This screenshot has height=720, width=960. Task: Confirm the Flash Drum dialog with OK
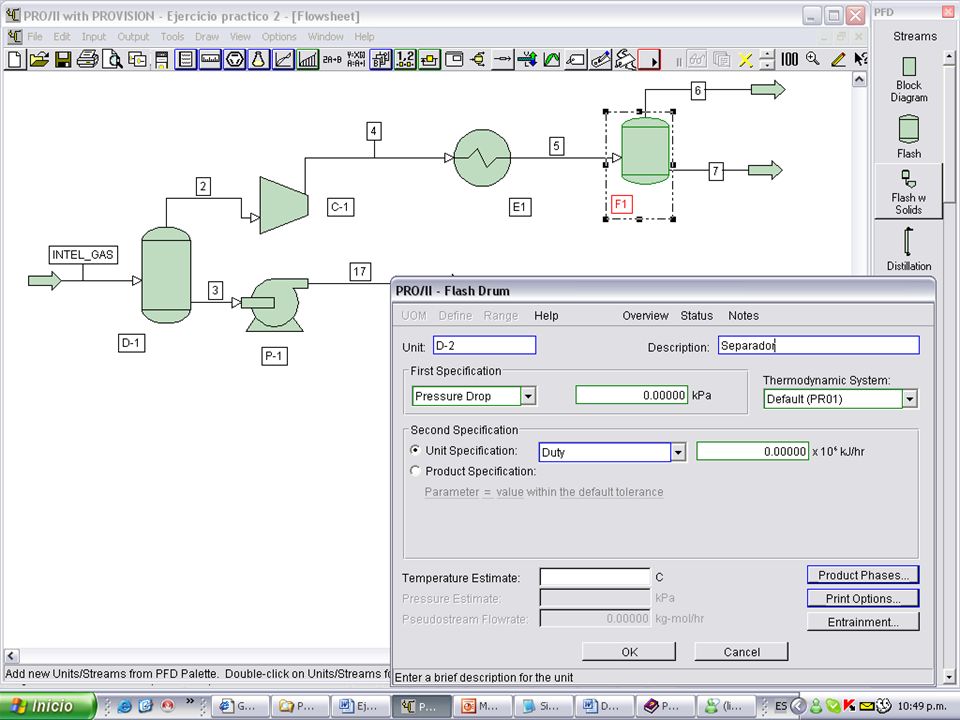629,652
